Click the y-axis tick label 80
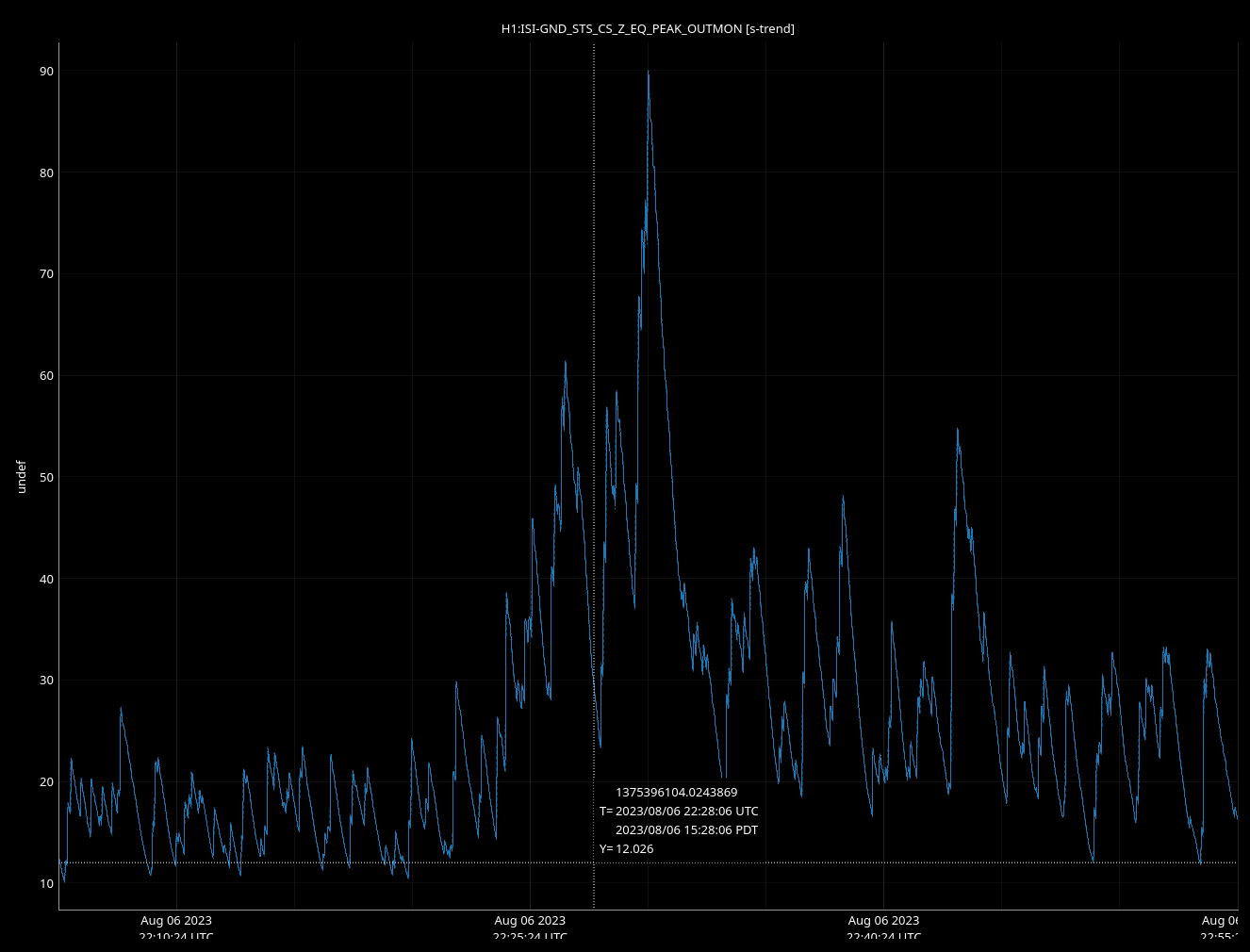Image resolution: width=1250 pixels, height=952 pixels. [x=46, y=172]
